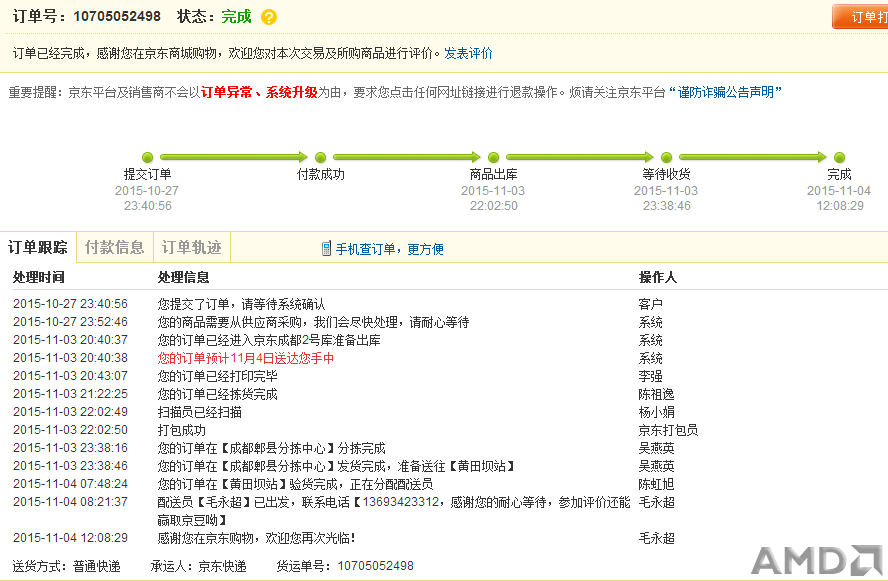Click the row text 您的订单已经打印完毕

[217, 377]
